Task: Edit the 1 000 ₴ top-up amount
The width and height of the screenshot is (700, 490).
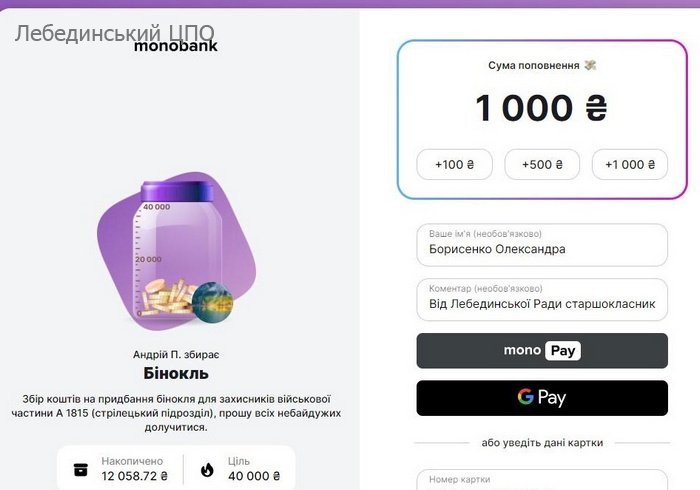Action: (541, 109)
